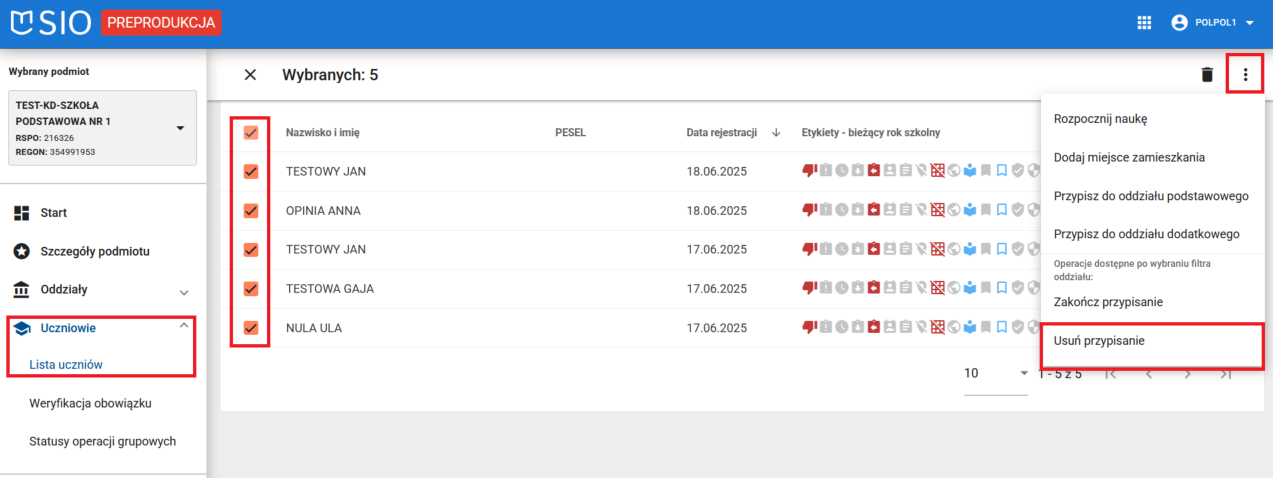Viewport: 1273px width, 478px height.
Task: Click the trash delete icon
Action: (x=1207, y=75)
